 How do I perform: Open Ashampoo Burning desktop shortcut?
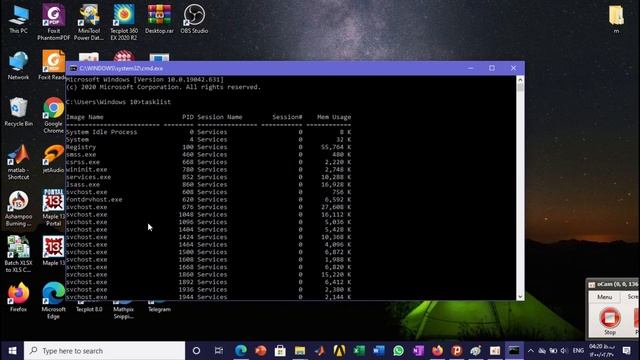(18, 208)
